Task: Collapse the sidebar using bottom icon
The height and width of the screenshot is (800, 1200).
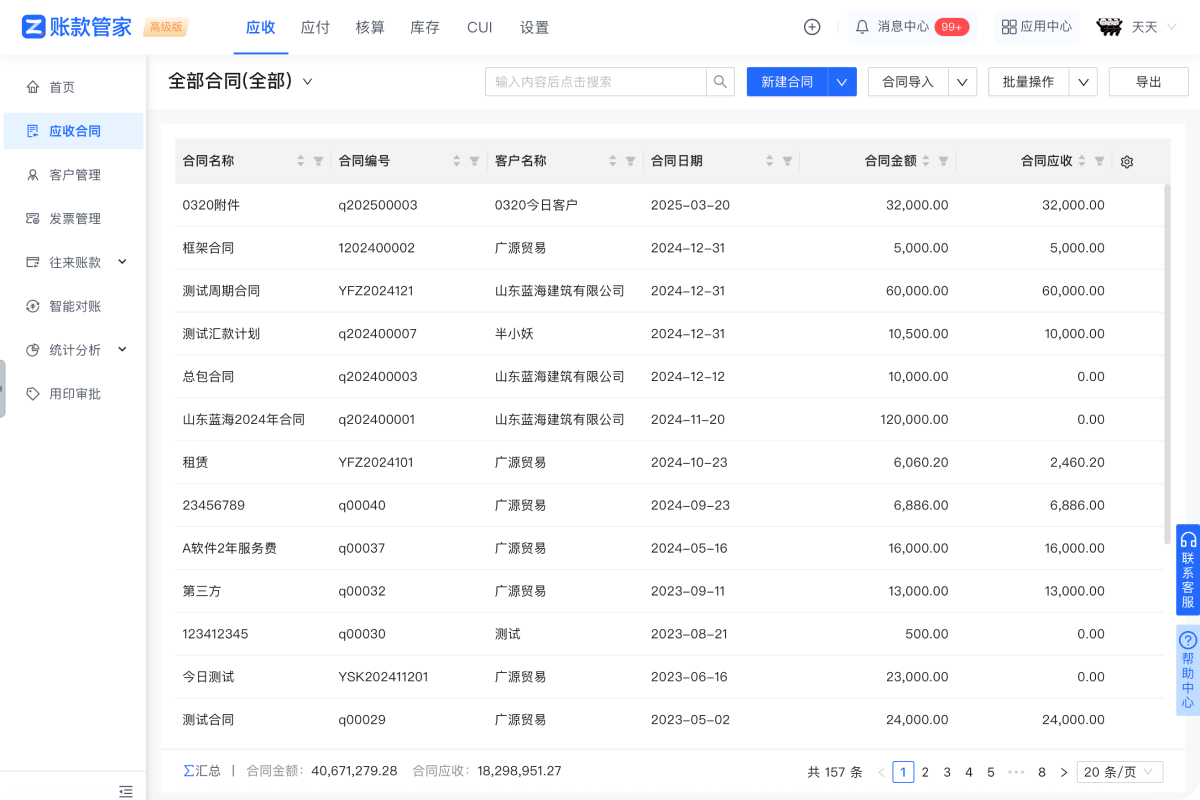Action: tap(126, 791)
